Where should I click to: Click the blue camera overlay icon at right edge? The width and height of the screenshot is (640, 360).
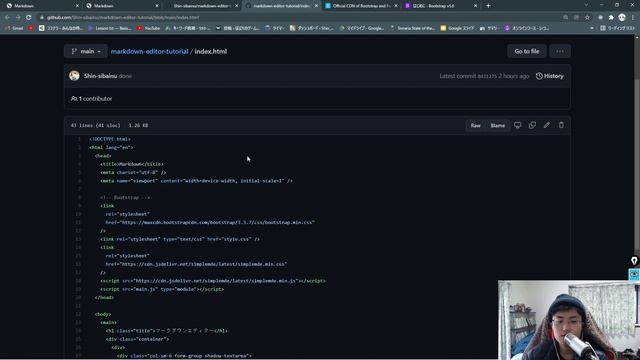(634, 274)
